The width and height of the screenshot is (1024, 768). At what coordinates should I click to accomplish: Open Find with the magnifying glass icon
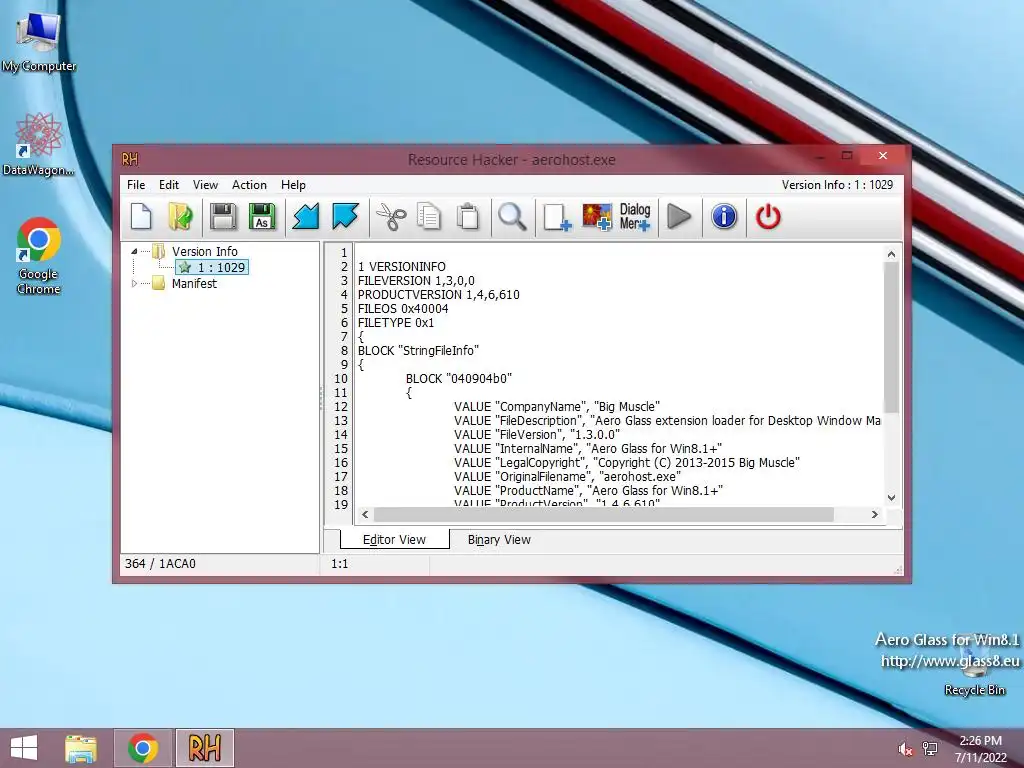click(x=512, y=217)
